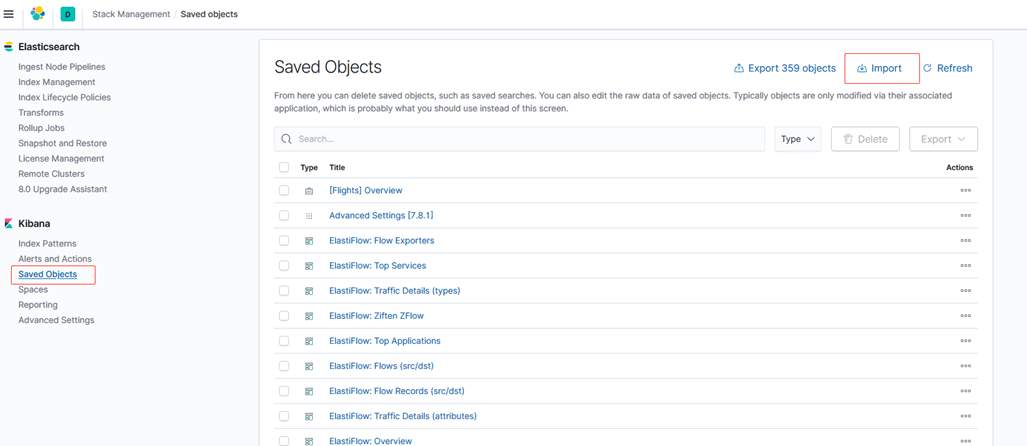Screen dimensions: 1027x446
Task: Click the type icon for ElastiFlow: Flows (src/dst)
Action: tap(309, 366)
